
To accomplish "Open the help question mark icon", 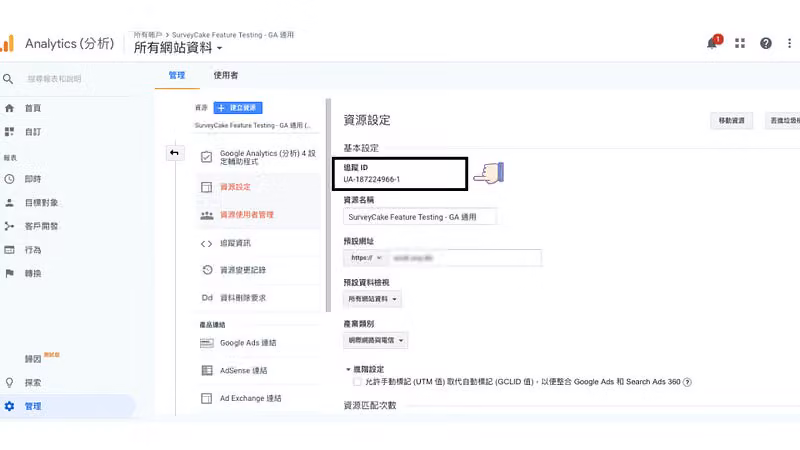I will 766,43.
